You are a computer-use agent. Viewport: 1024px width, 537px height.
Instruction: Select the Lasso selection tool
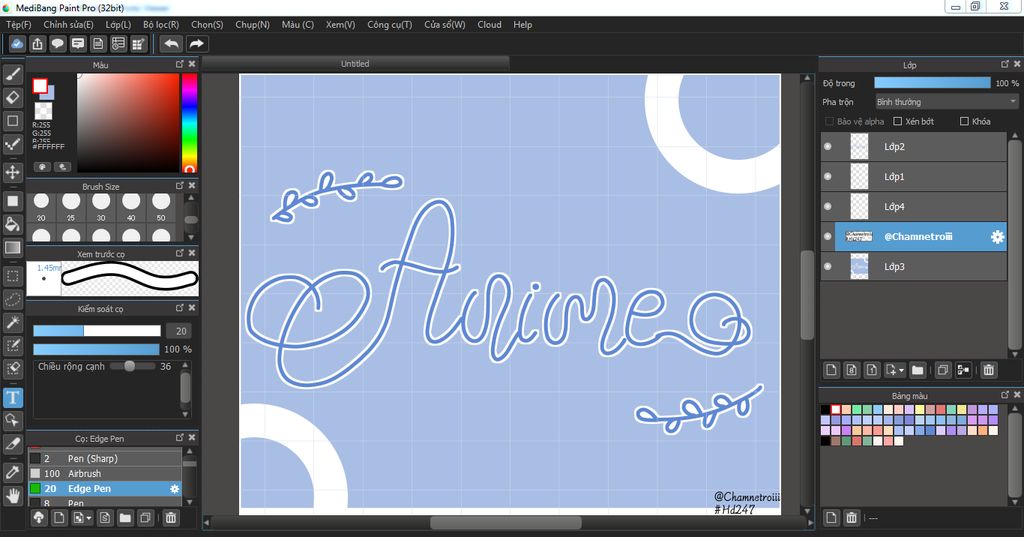(12, 299)
